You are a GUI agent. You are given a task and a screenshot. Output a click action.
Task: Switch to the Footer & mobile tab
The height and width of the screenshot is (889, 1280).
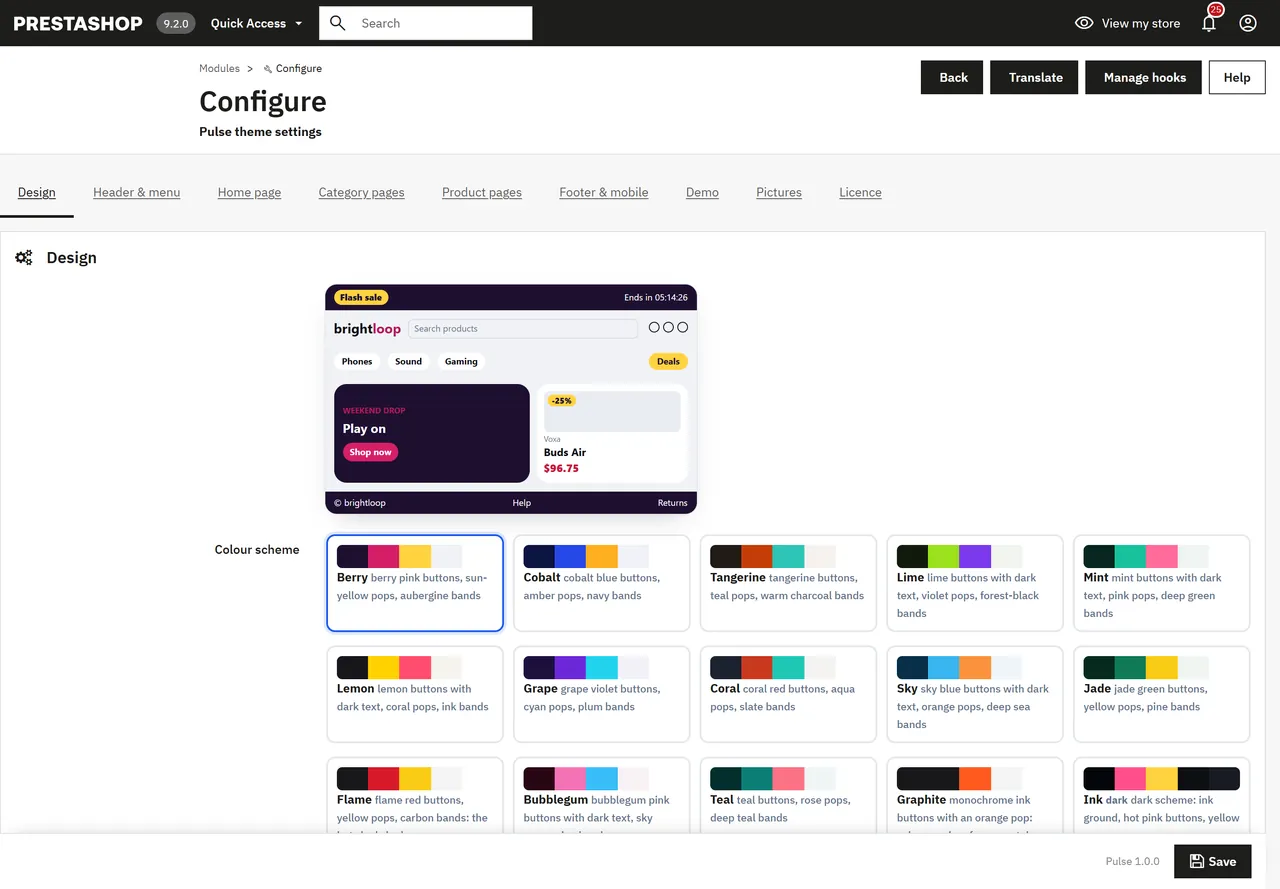tap(604, 192)
